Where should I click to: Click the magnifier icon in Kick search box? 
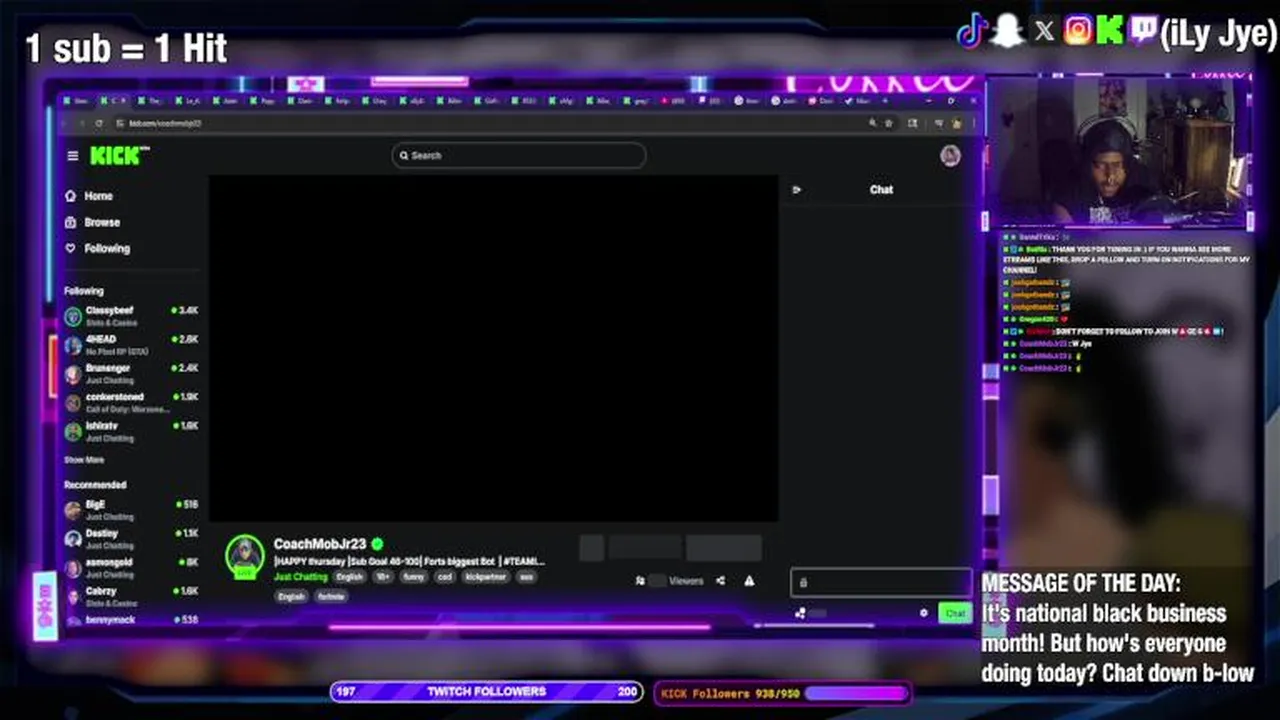point(404,155)
